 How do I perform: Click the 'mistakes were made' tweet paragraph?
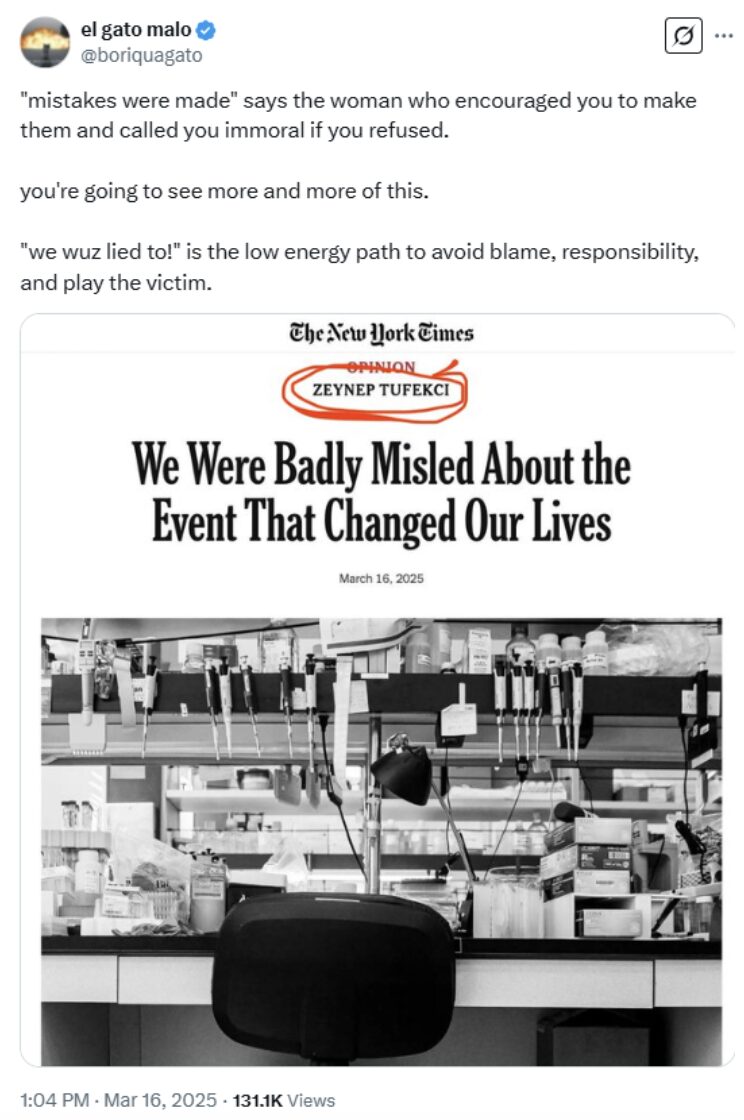coord(358,116)
